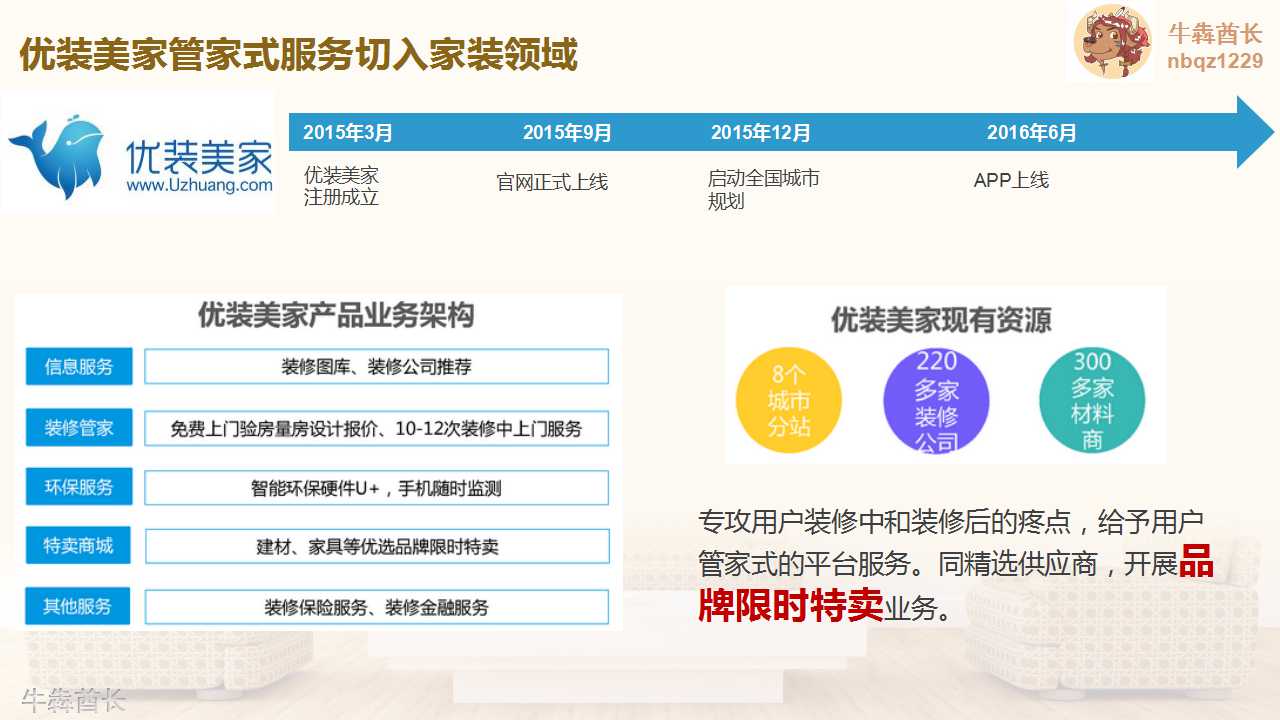Click the purple 220多家装修公司 circle
1280x720 pixels.
[x=936, y=400]
